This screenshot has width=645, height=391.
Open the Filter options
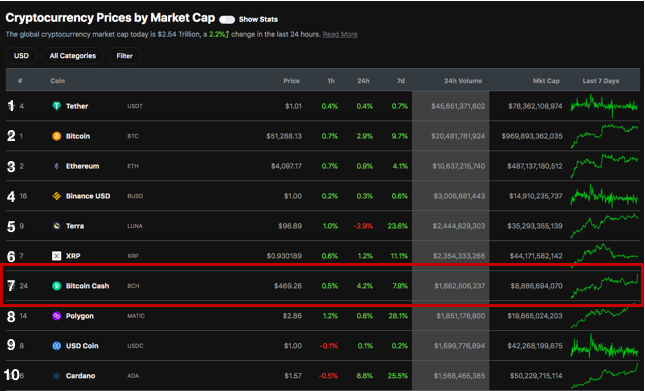(x=125, y=56)
